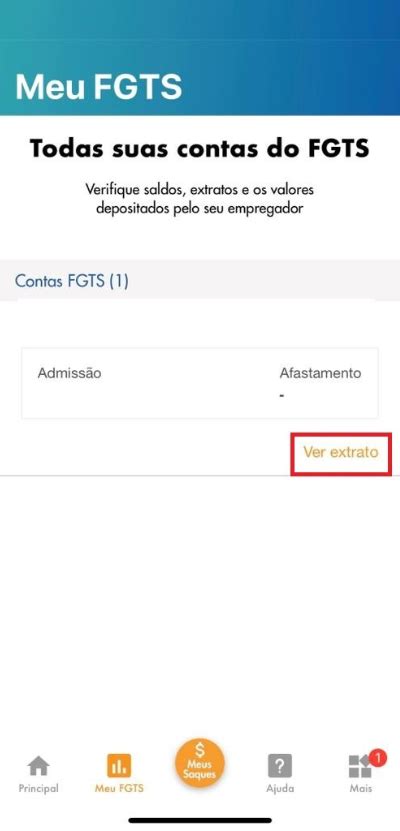This screenshot has height=831, width=400.
Task: Tap the Mais tab label
Action: (x=361, y=788)
